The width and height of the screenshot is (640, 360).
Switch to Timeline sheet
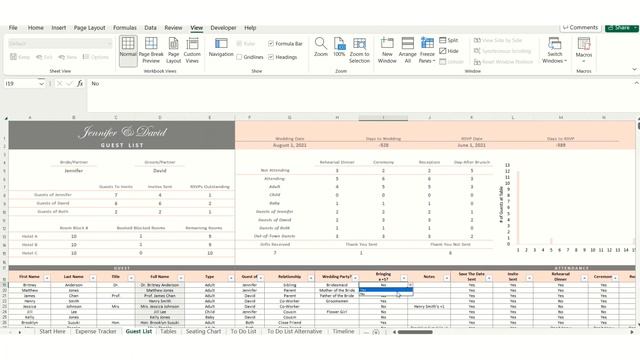tap(343, 331)
